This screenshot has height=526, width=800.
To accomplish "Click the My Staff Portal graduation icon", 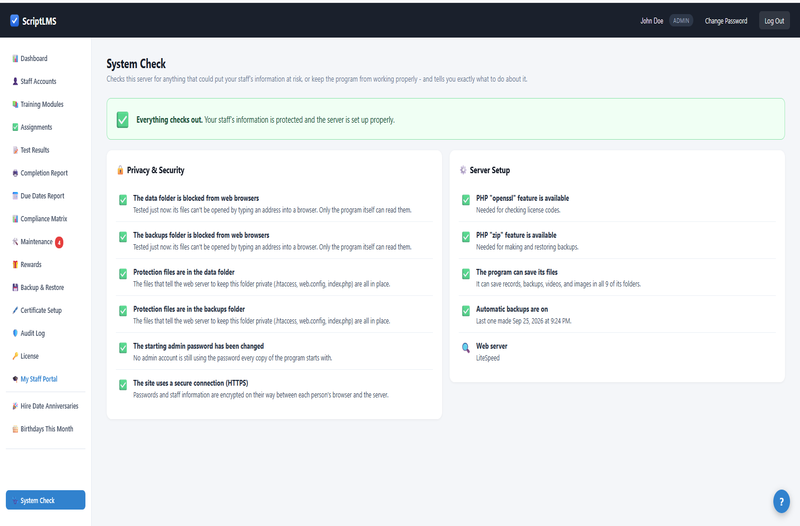I will tap(15, 379).
